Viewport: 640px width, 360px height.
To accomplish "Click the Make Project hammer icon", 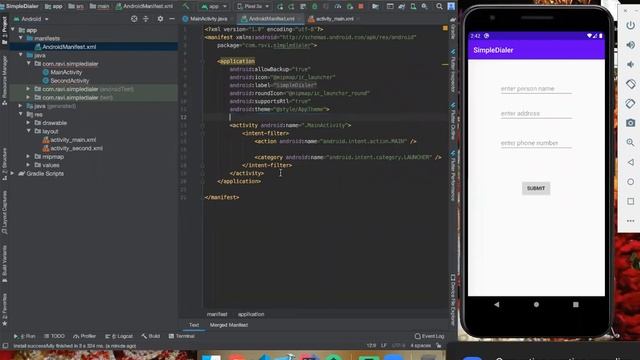I will coord(186,6).
